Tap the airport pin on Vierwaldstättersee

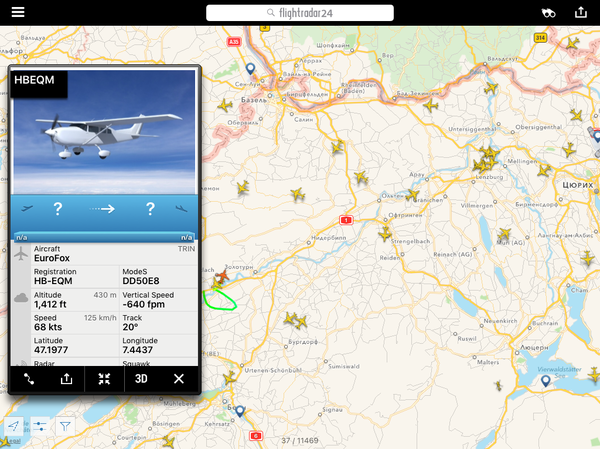click(546, 381)
